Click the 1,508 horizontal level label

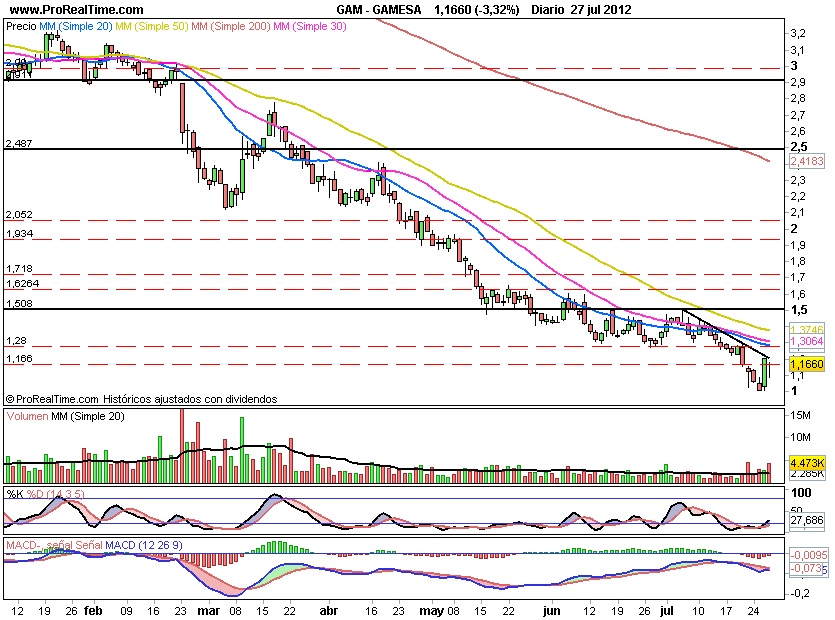click(19, 303)
